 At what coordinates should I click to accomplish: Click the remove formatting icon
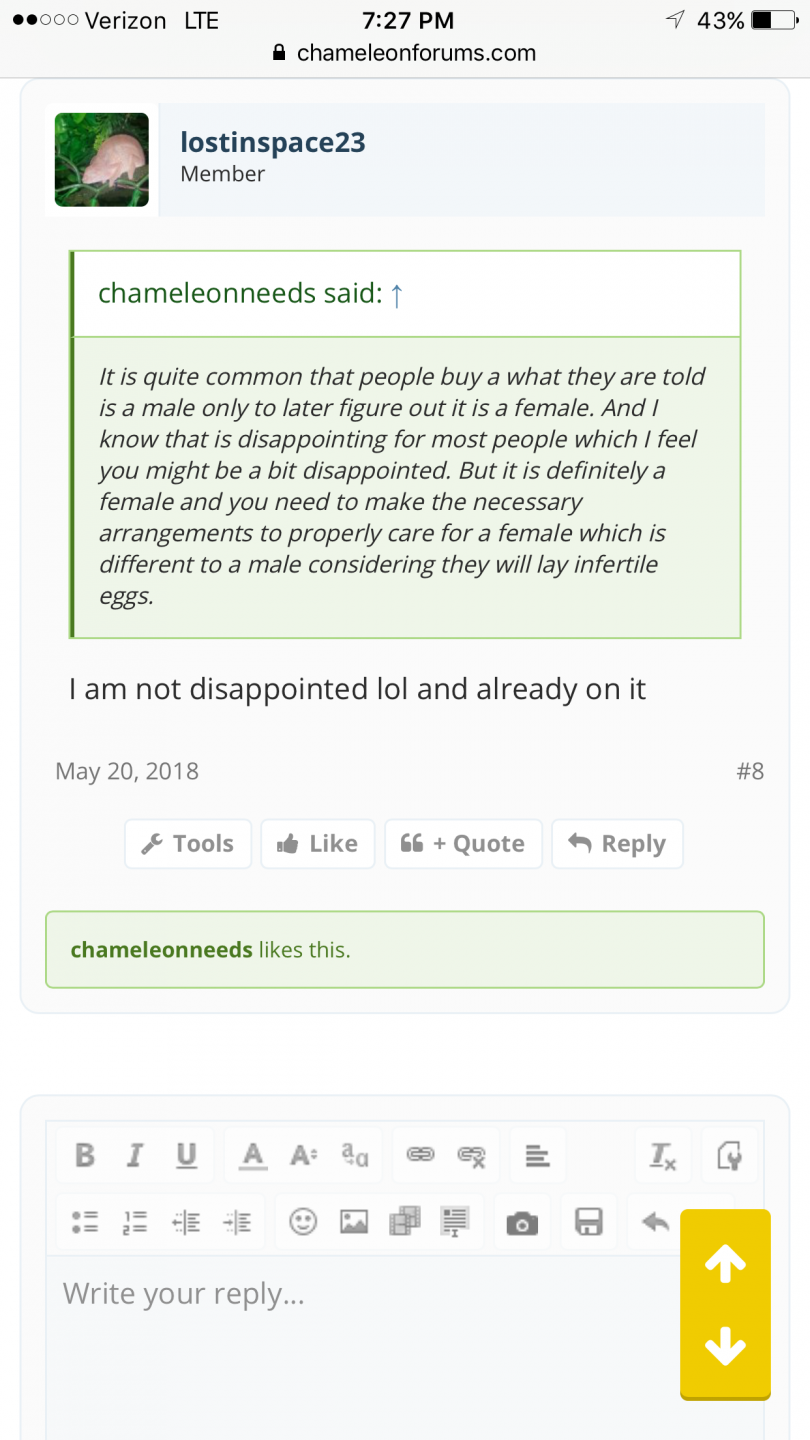click(x=663, y=1156)
